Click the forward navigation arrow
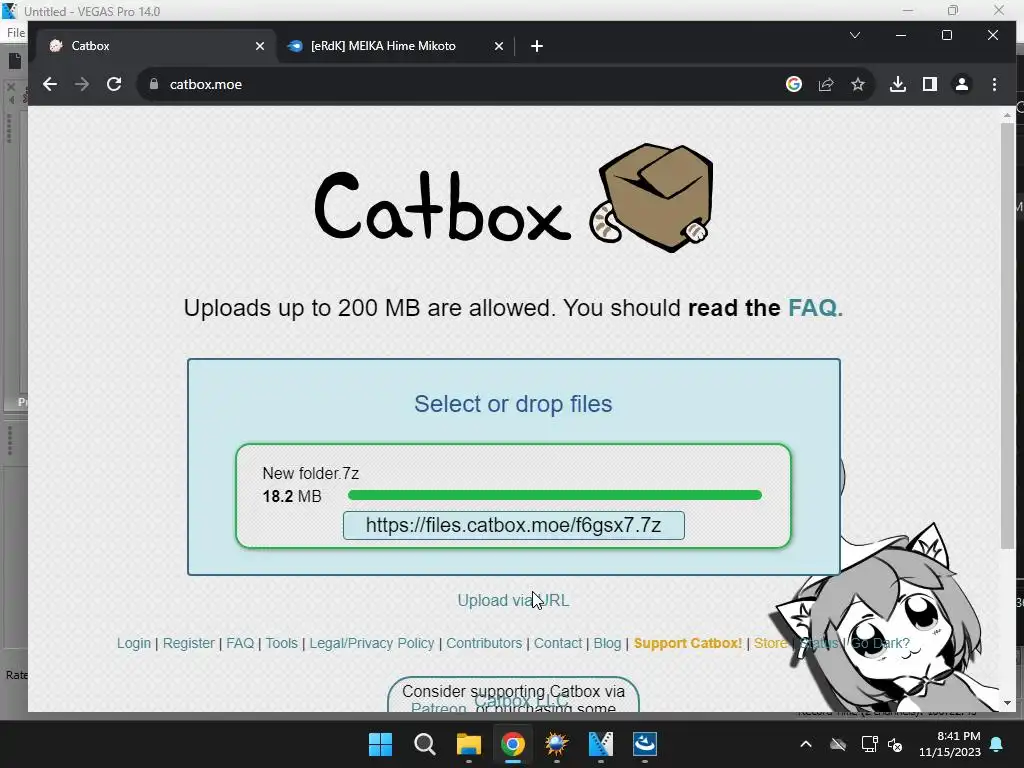 (82, 84)
